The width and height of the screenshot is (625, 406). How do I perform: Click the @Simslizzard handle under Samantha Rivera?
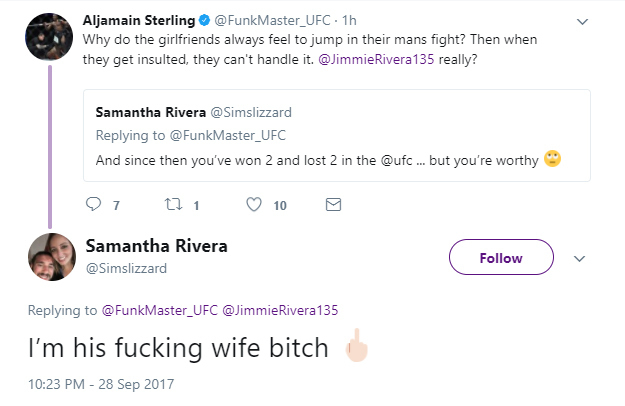point(124,268)
